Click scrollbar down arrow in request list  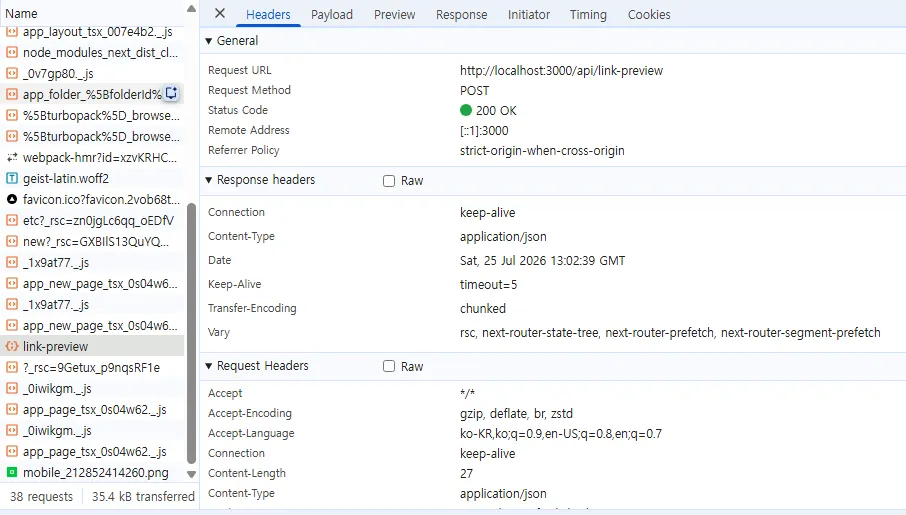191,474
